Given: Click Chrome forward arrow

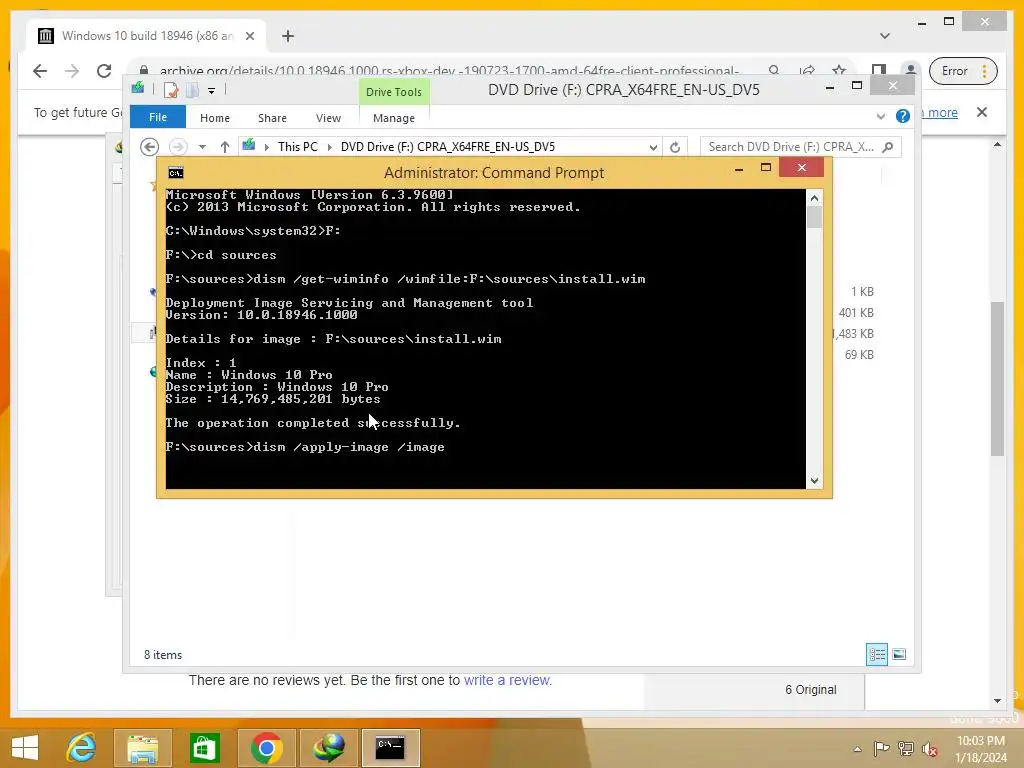Looking at the screenshot, I should coord(72,71).
